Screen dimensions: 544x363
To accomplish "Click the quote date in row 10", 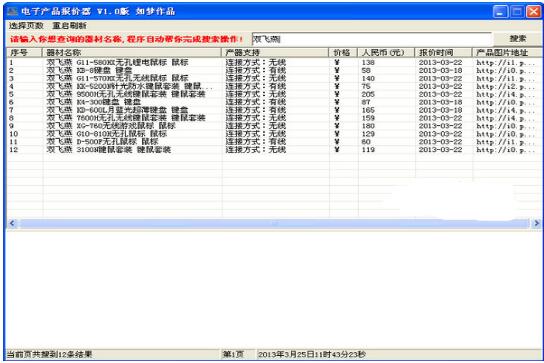I will [x=440, y=134].
